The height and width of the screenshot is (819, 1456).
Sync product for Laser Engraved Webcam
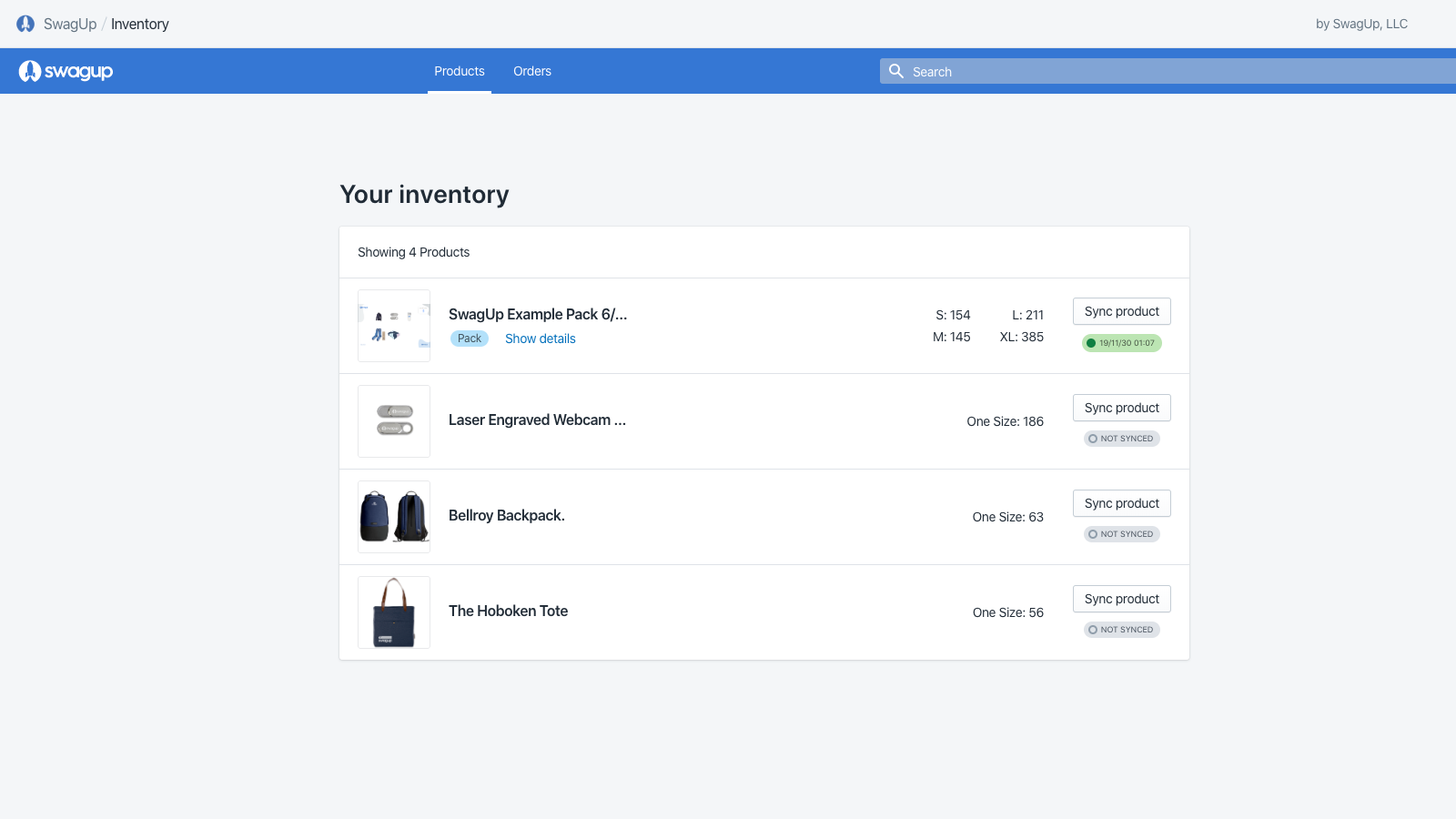(x=1122, y=408)
